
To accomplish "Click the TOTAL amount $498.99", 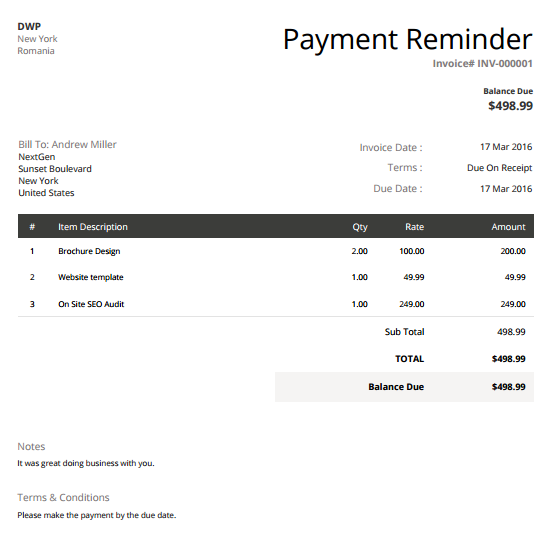I will pos(509,359).
